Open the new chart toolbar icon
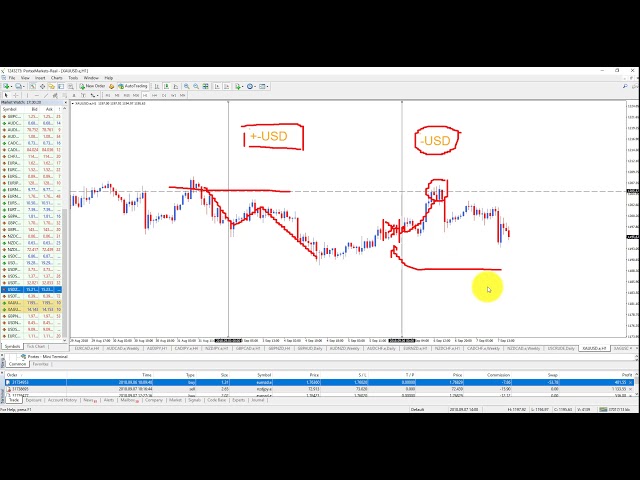 pyautogui.click(x=6, y=86)
